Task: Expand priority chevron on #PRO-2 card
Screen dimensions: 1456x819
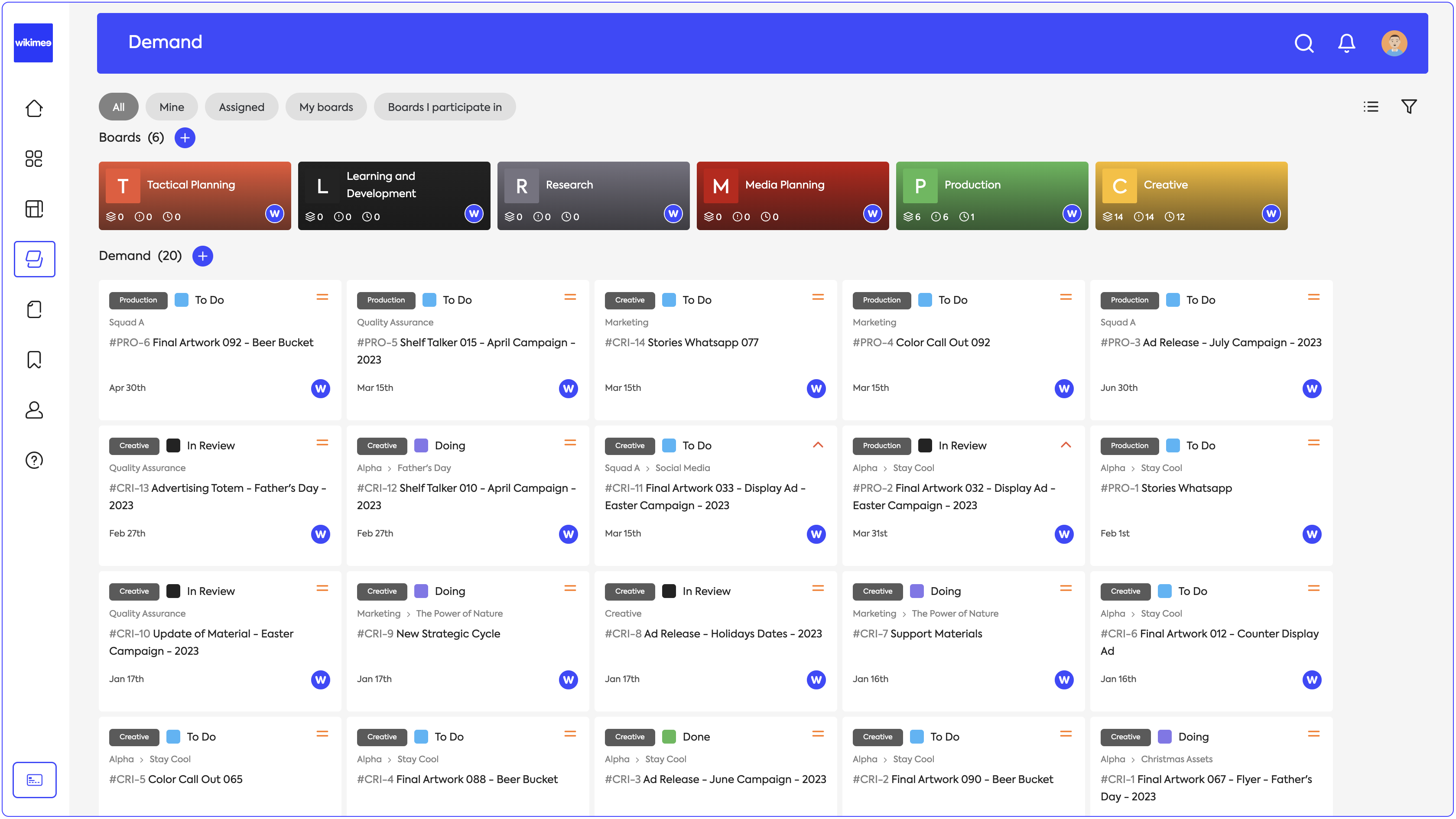Action: point(1066,445)
